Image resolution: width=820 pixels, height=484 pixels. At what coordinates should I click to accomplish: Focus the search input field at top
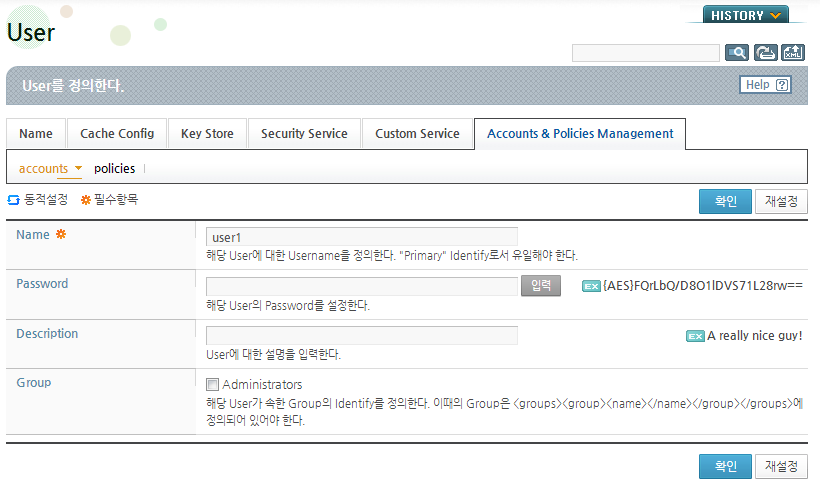point(646,53)
